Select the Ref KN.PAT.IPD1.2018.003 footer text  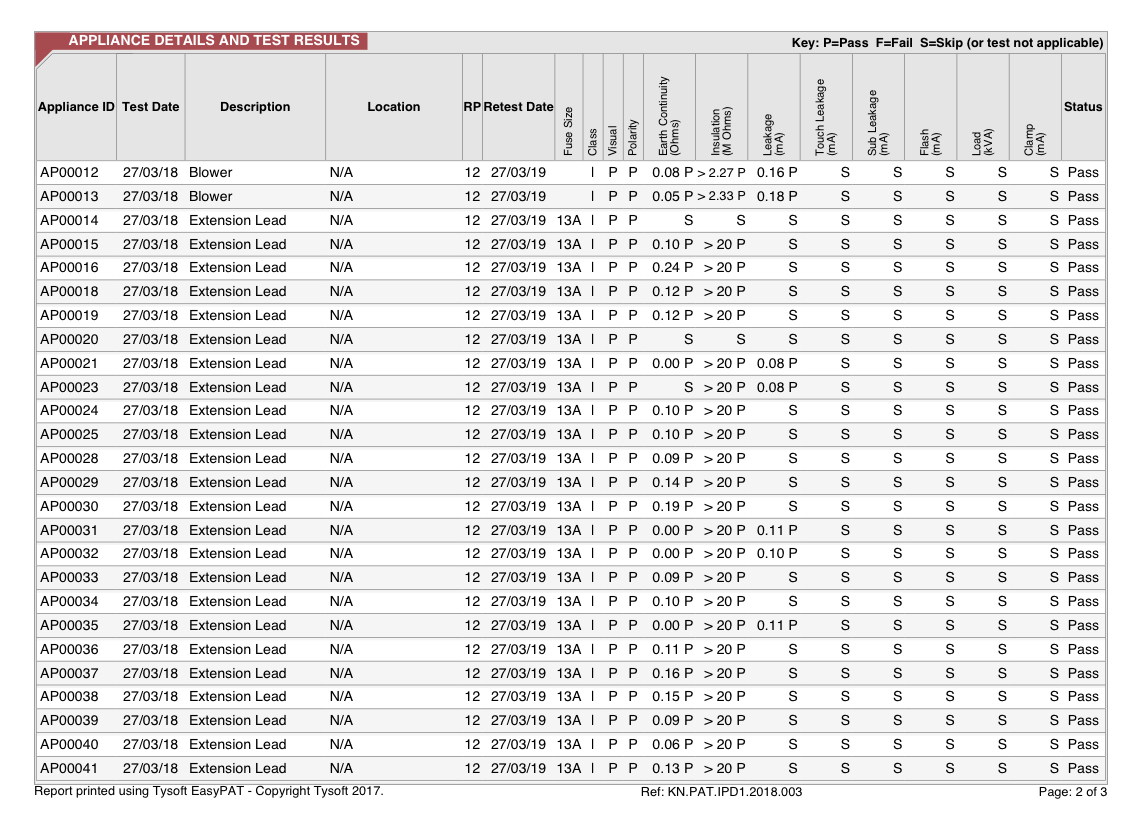point(721,793)
